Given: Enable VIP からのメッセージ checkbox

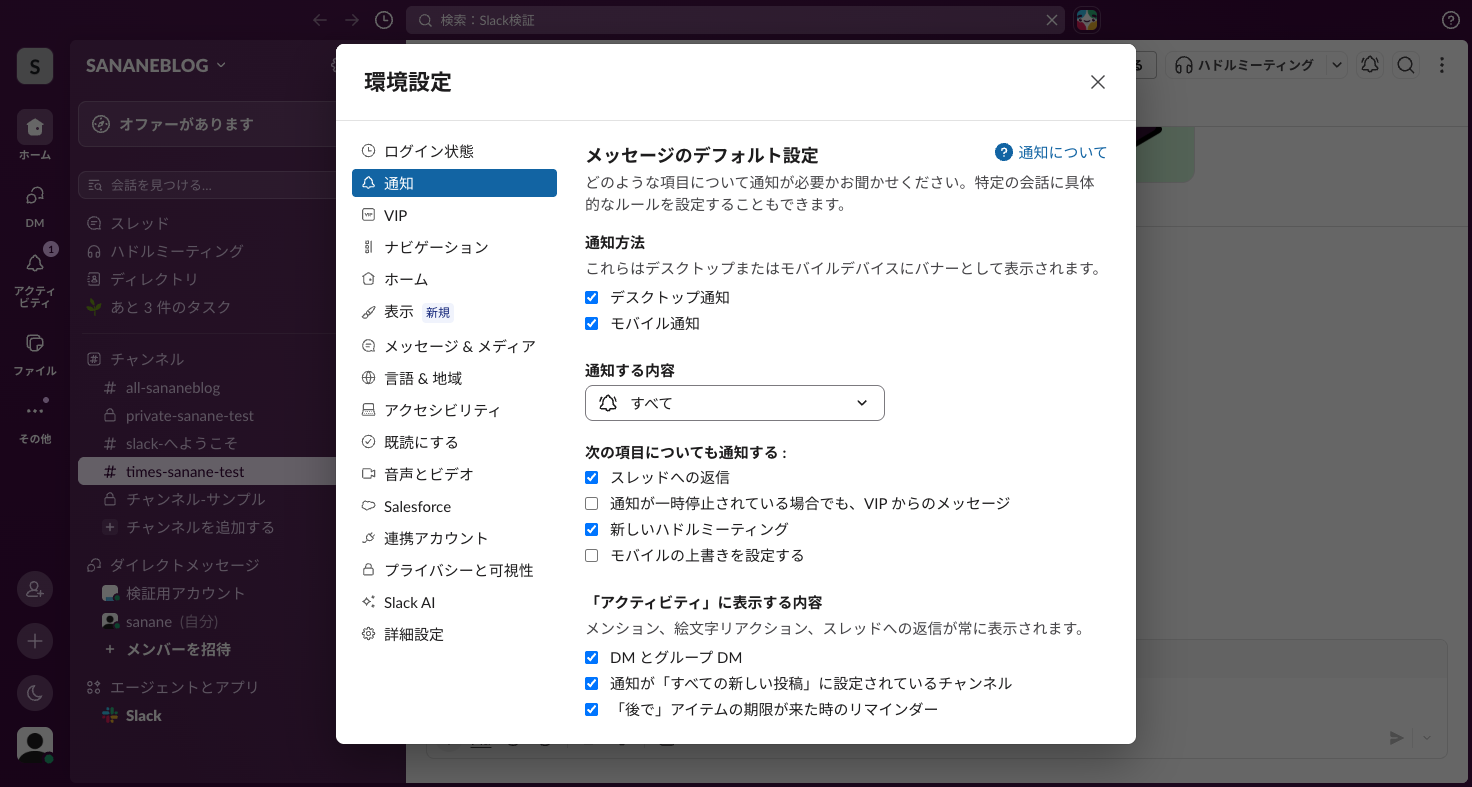Looking at the screenshot, I should [591, 504].
